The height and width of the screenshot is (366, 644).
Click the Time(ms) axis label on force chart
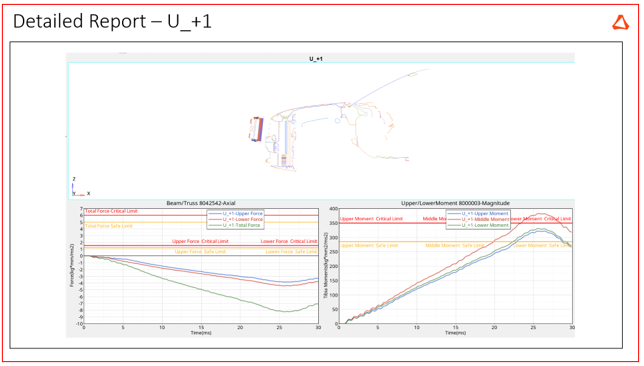coord(201,333)
